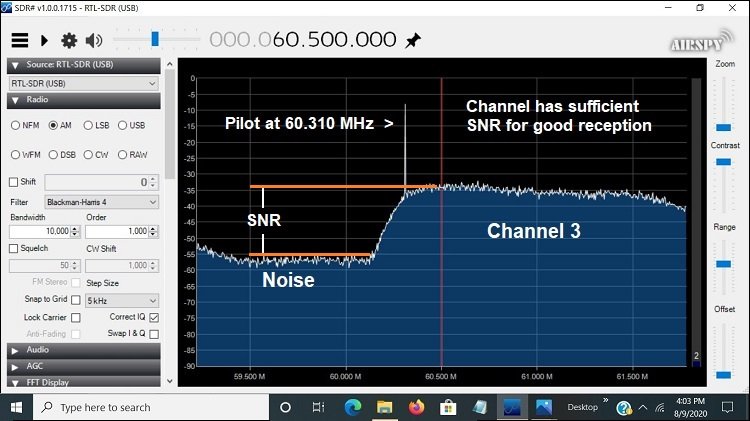Adjust the Zoom slider handle

pyautogui.click(x=724, y=127)
